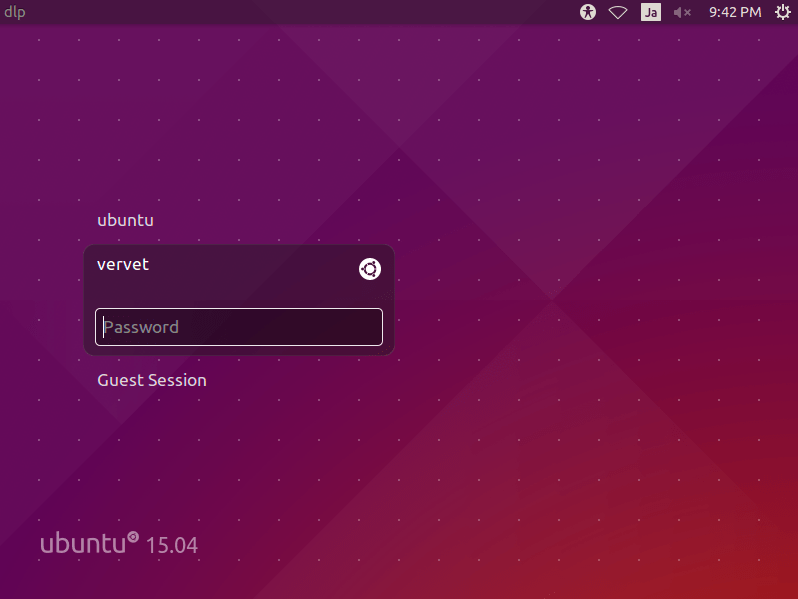Select the vervet user entry
The height and width of the screenshot is (599, 798).
tap(123, 265)
